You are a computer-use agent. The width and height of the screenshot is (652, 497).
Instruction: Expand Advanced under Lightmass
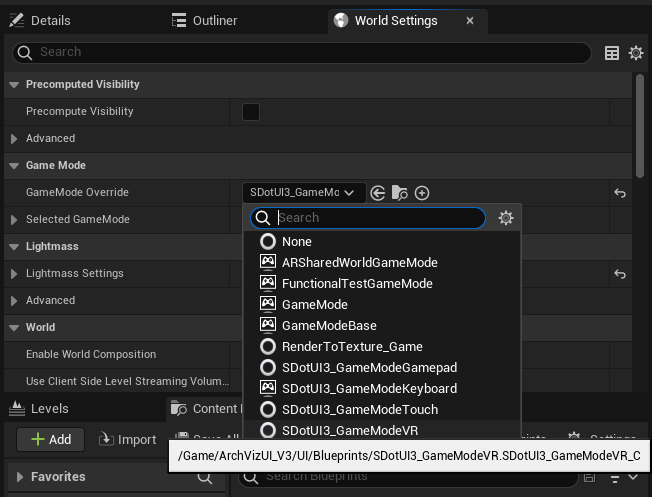click(x=14, y=301)
